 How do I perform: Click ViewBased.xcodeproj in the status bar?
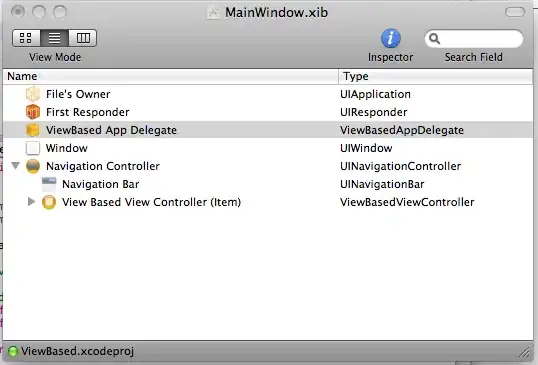(77, 351)
